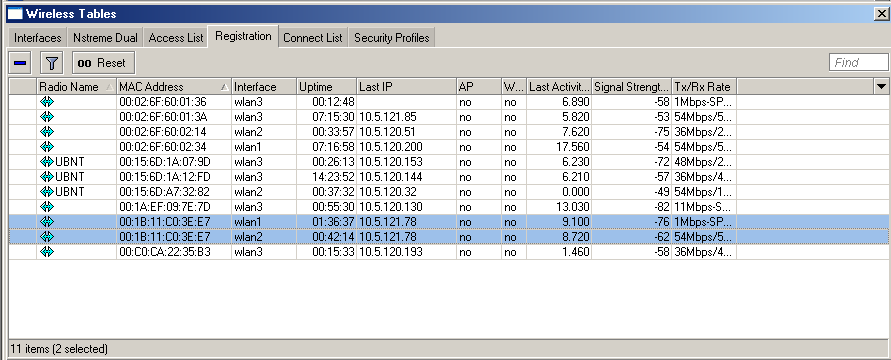Click the Reset counters button
891x360 pixels.
click(x=104, y=63)
